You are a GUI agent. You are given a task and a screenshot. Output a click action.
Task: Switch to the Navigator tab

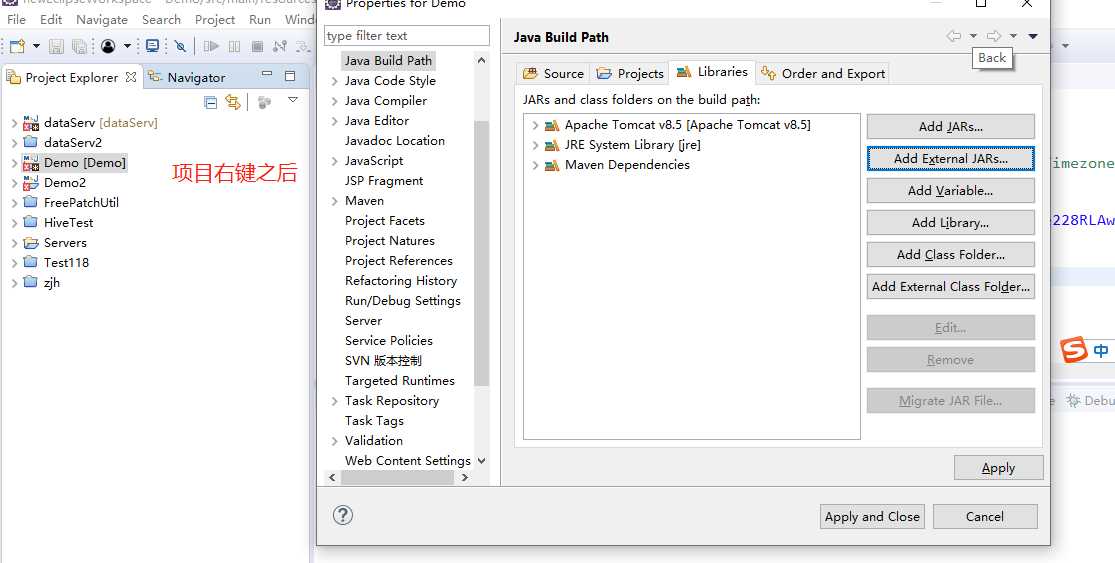pos(187,77)
